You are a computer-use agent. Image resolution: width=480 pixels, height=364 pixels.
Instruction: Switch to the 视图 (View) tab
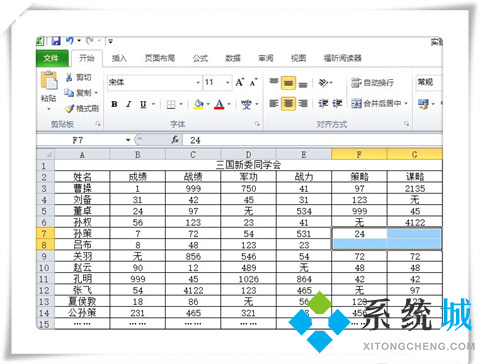tap(298, 58)
